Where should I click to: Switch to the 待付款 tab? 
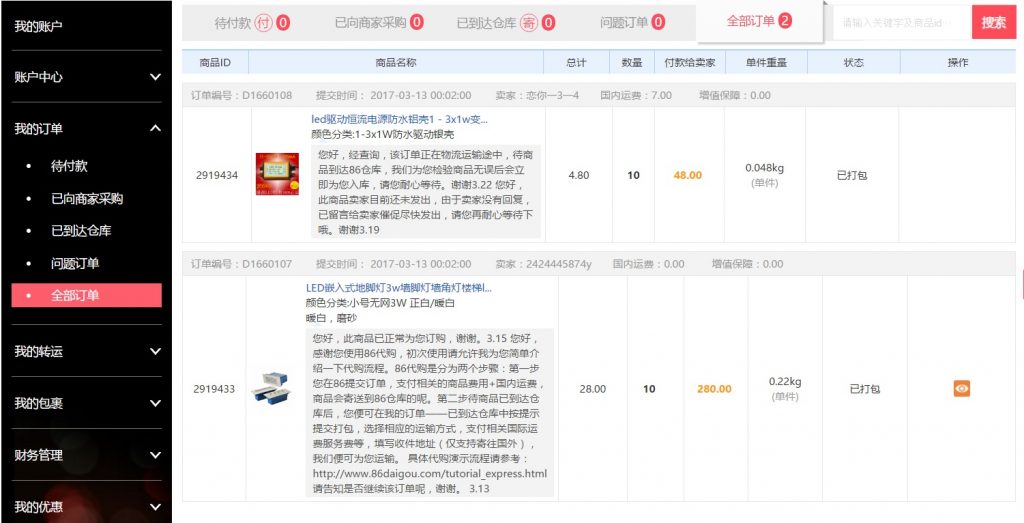251,23
